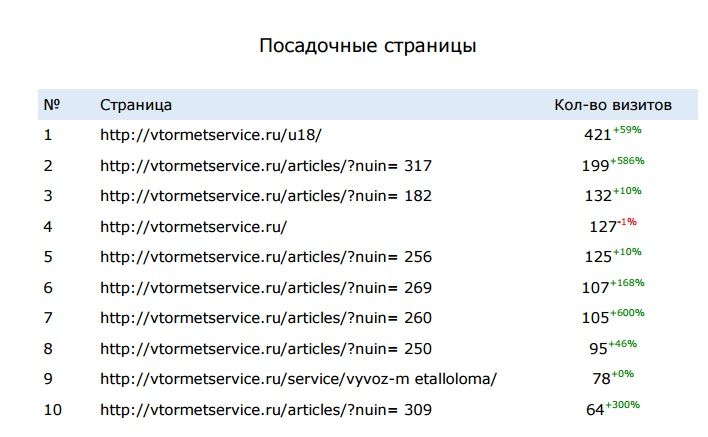708x437 pixels.
Task: Click the articles link with nuin= 182
Action: click(x=266, y=196)
